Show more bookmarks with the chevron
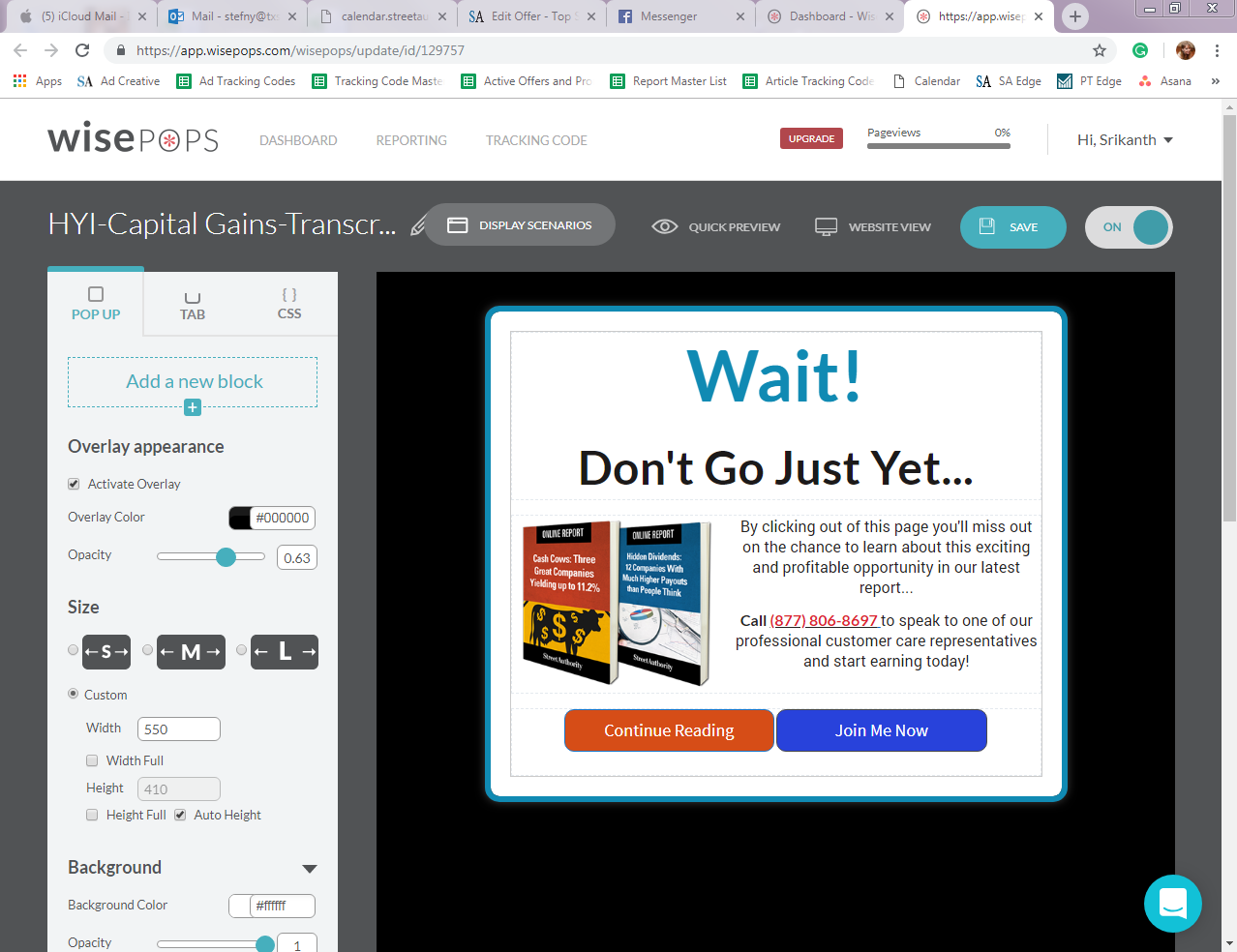This screenshot has width=1237, height=952. 1215,81
